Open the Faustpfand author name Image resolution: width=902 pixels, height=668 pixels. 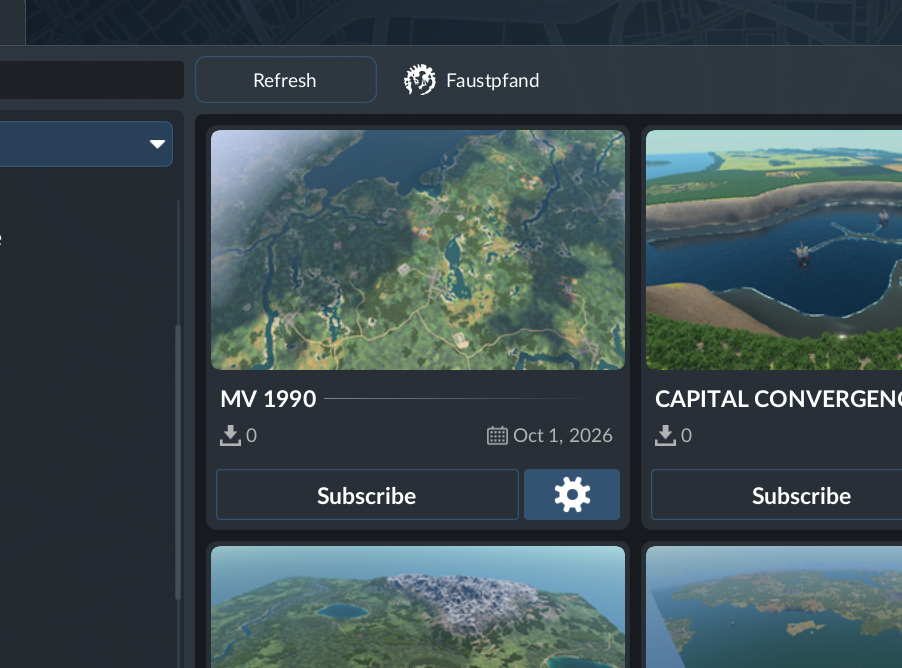click(492, 81)
